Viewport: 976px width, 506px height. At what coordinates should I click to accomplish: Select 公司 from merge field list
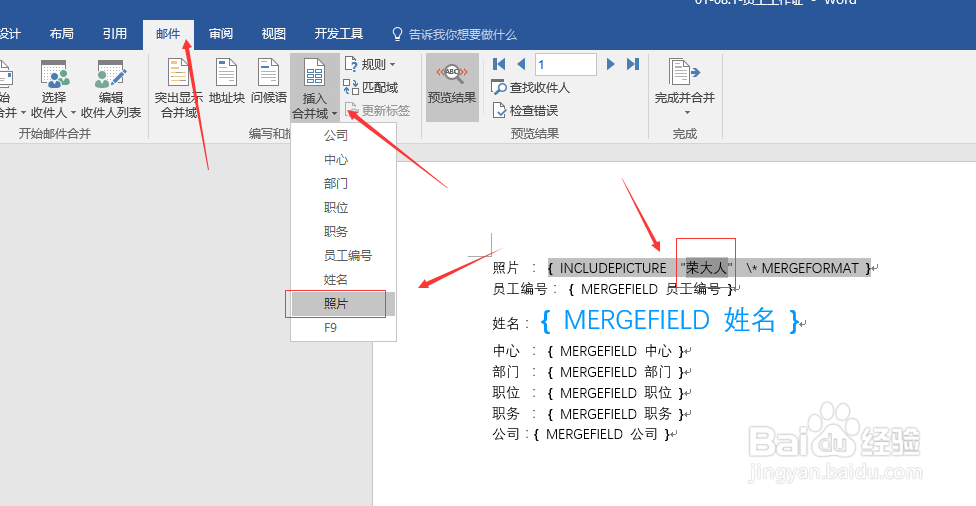click(x=344, y=136)
